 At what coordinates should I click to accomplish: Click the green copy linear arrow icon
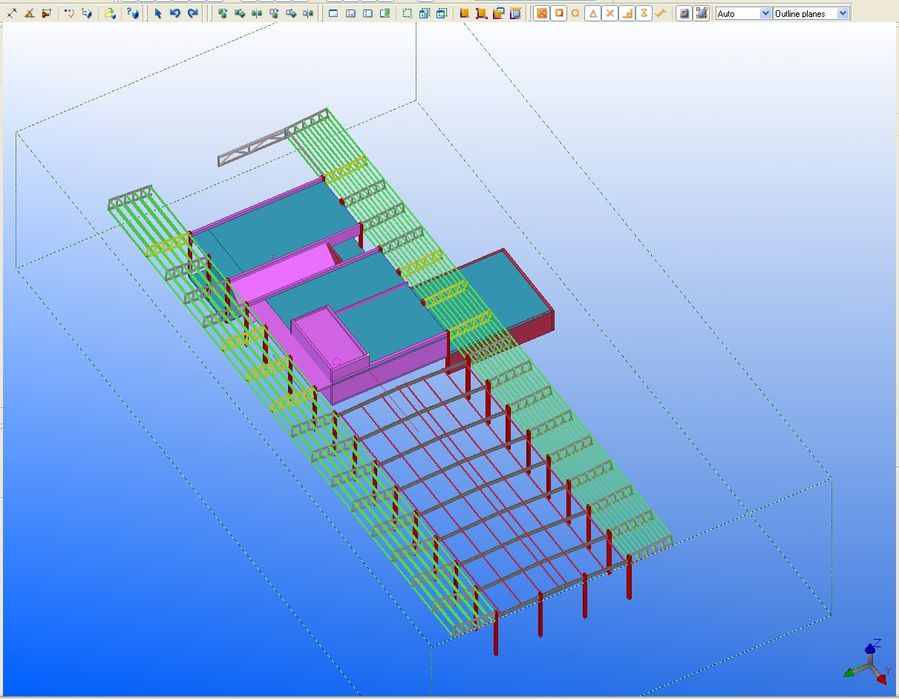click(240, 13)
